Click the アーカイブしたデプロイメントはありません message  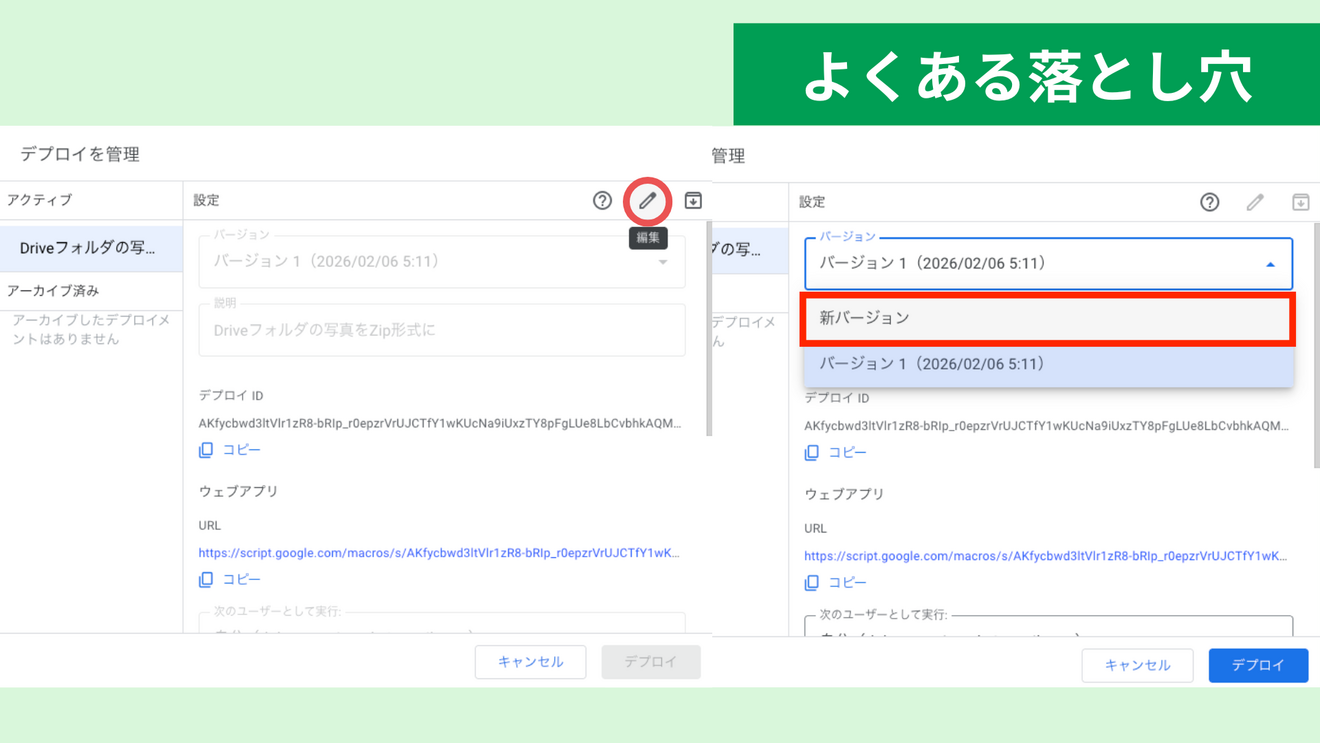(x=91, y=330)
